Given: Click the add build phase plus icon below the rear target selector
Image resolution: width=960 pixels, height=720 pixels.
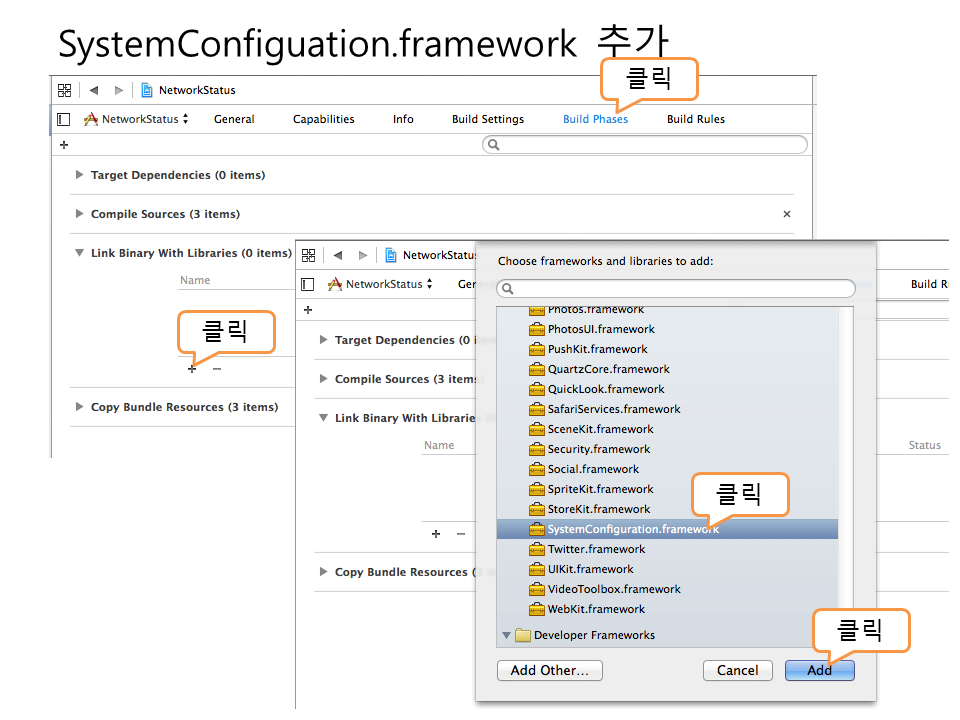Looking at the screenshot, I should [x=64, y=145].
